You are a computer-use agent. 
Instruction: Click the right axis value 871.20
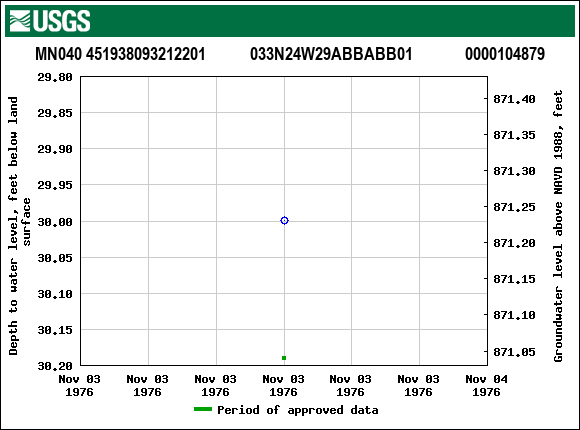515,243
